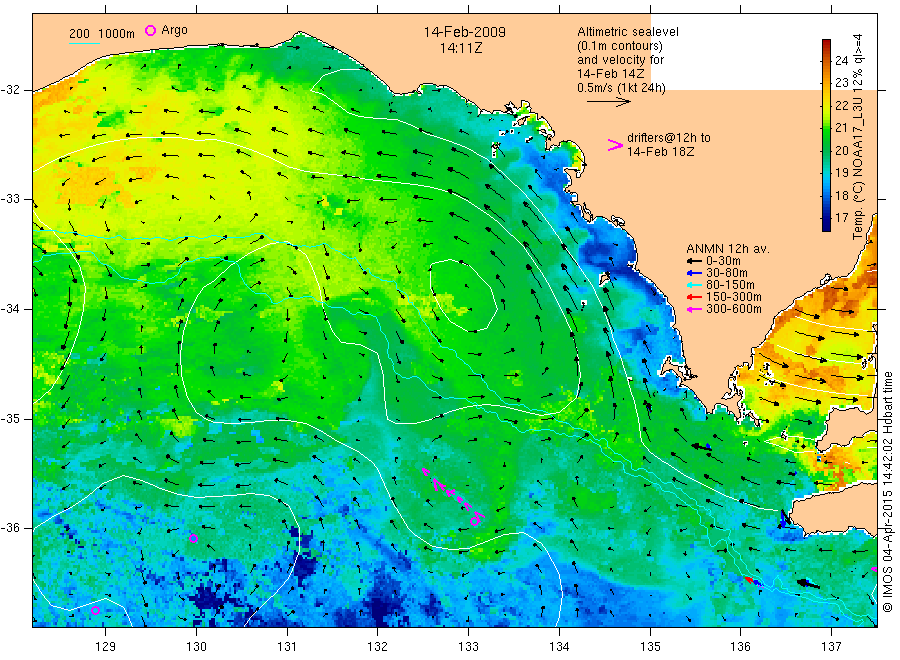Click the color bar value 19
Viewport: 900px width, 660px height.
coord(841,173)
